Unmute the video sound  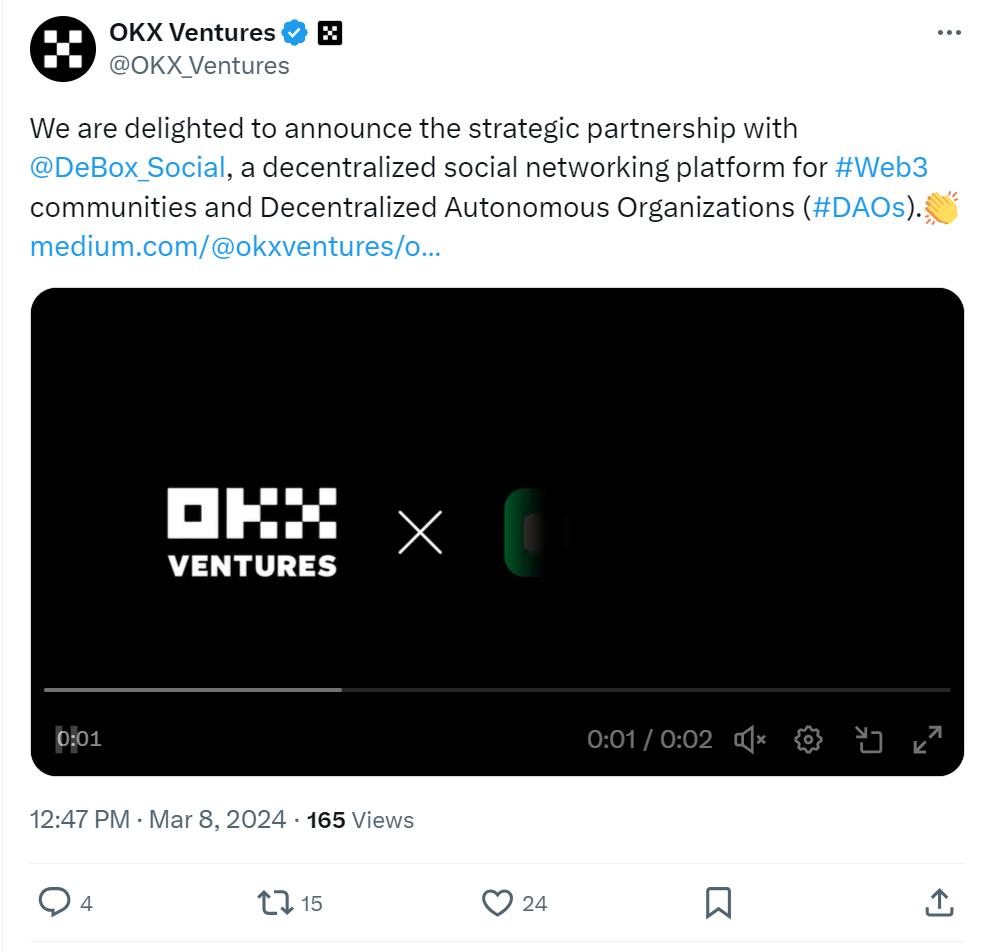click(x=750, y=740)
